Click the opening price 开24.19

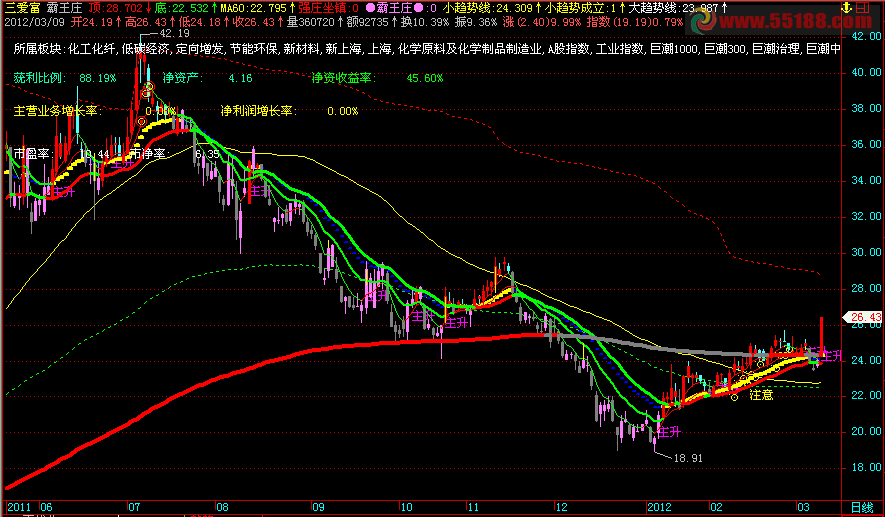pos(91,23)
